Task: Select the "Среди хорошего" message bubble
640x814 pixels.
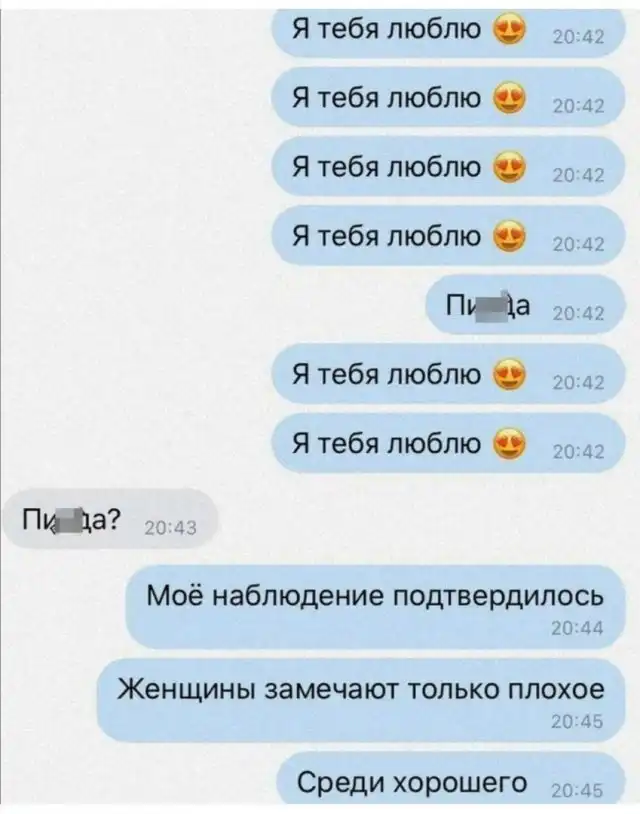Action: coord(451,781)
